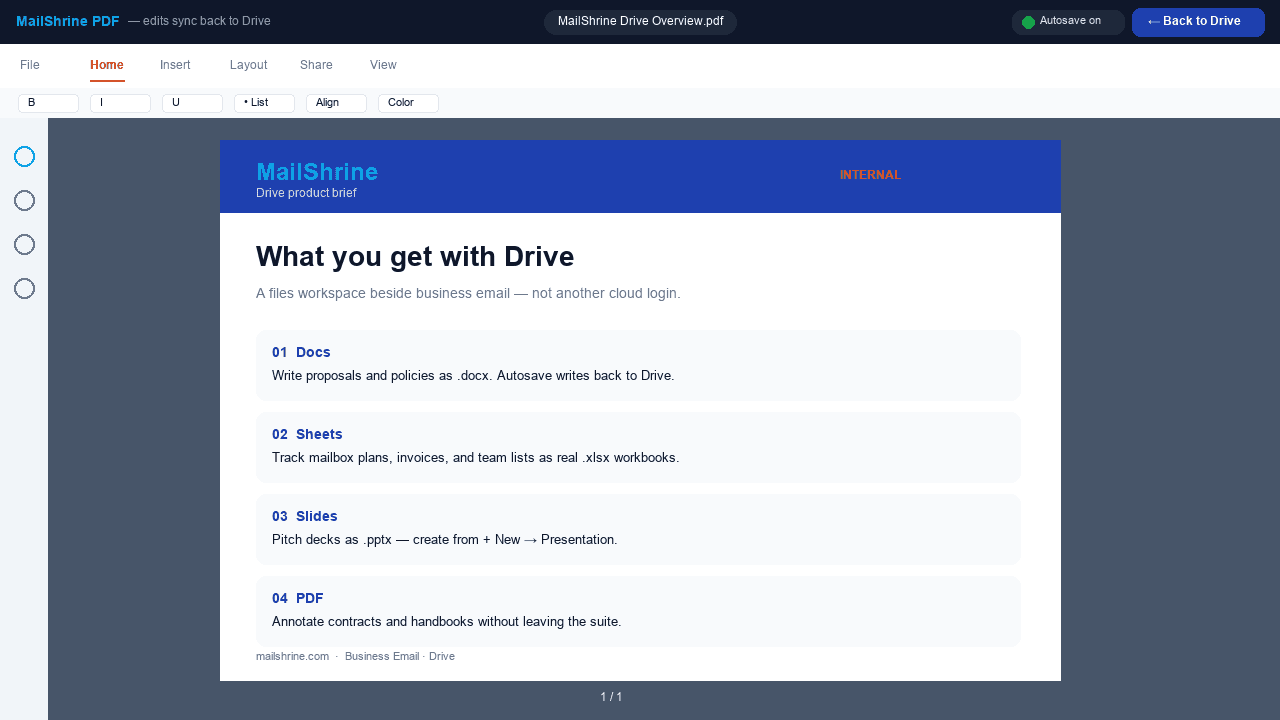
Task: Select the last circle icon in the left sidebar
Action: pos(25,289)
